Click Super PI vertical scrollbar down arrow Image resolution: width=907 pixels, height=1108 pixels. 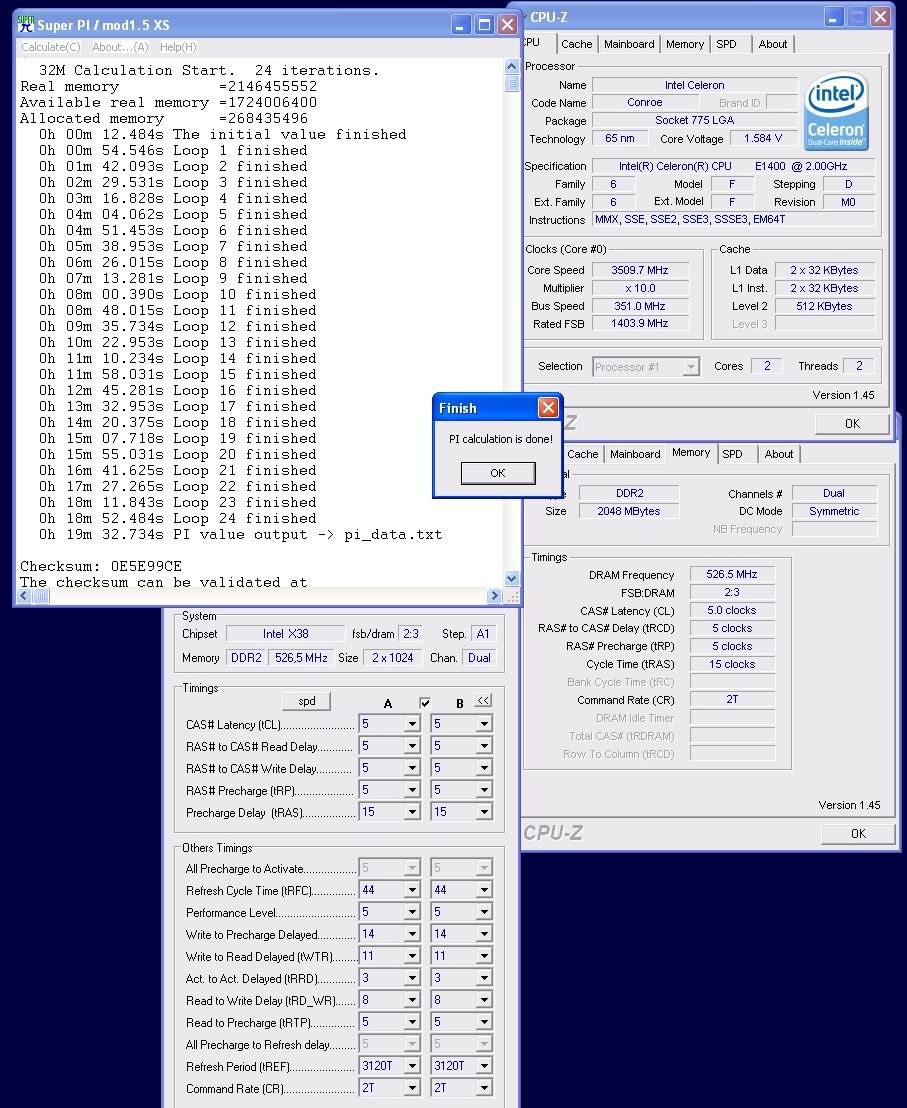pyautogui.click(x=512, y=579)
